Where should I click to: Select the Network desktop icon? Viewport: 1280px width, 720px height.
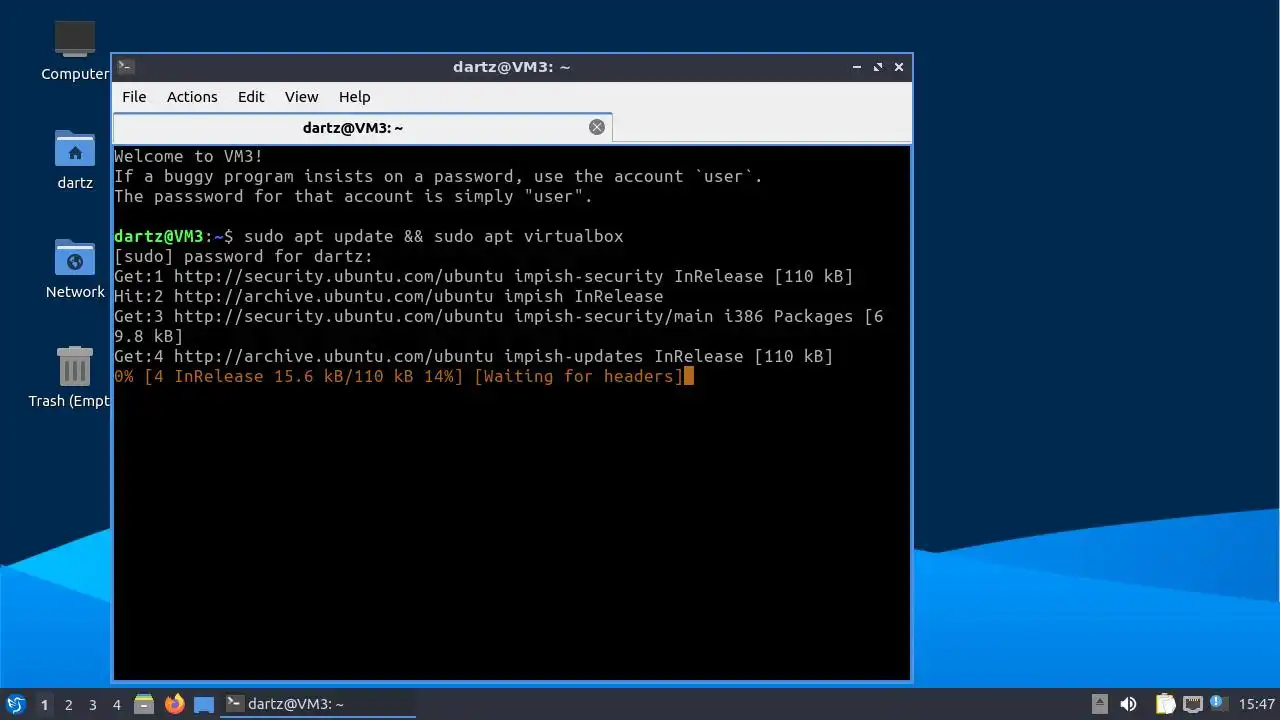(x=75, y=268)
